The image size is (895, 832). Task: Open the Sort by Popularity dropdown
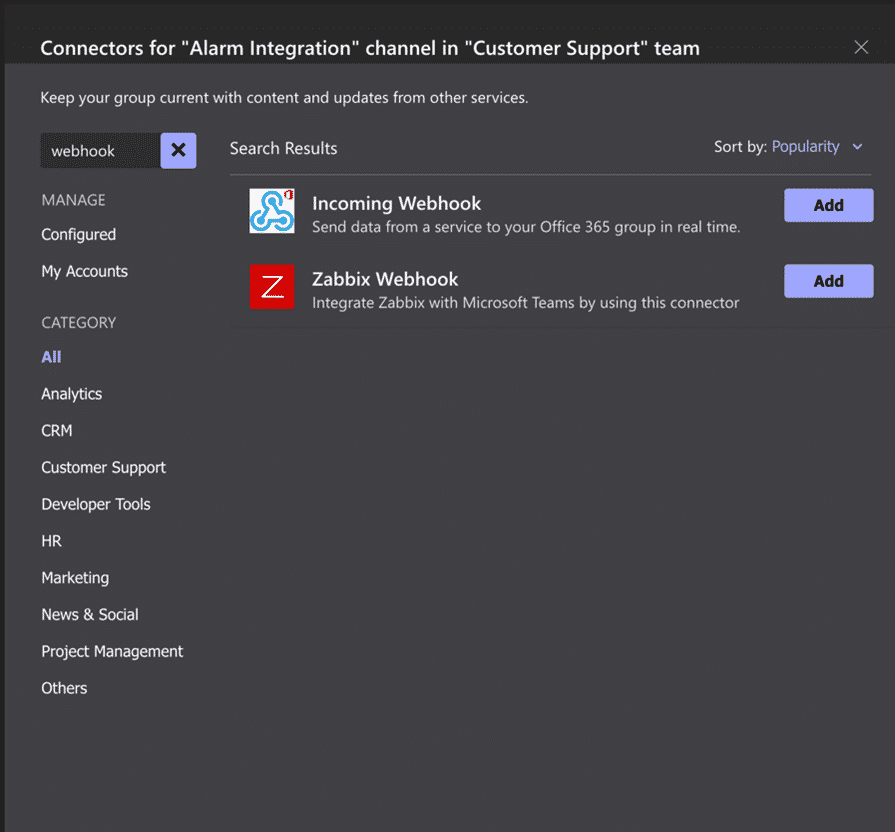tap(816, 147)
